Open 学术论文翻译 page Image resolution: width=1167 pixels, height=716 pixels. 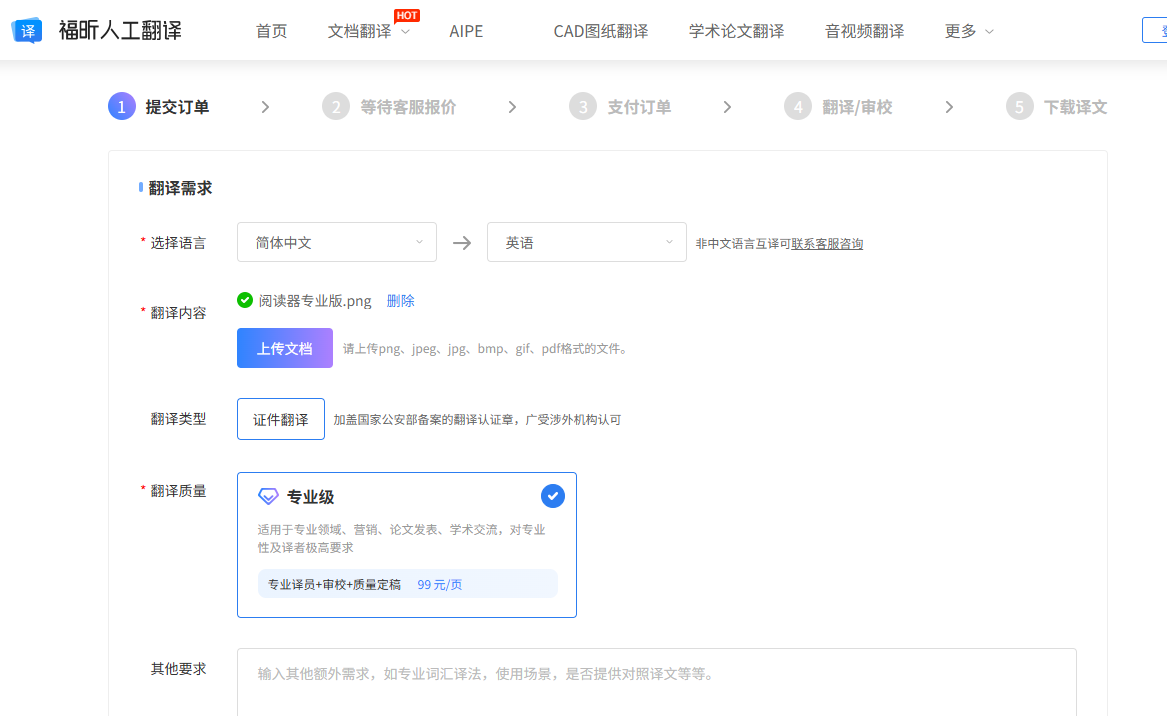pos(736,31)
